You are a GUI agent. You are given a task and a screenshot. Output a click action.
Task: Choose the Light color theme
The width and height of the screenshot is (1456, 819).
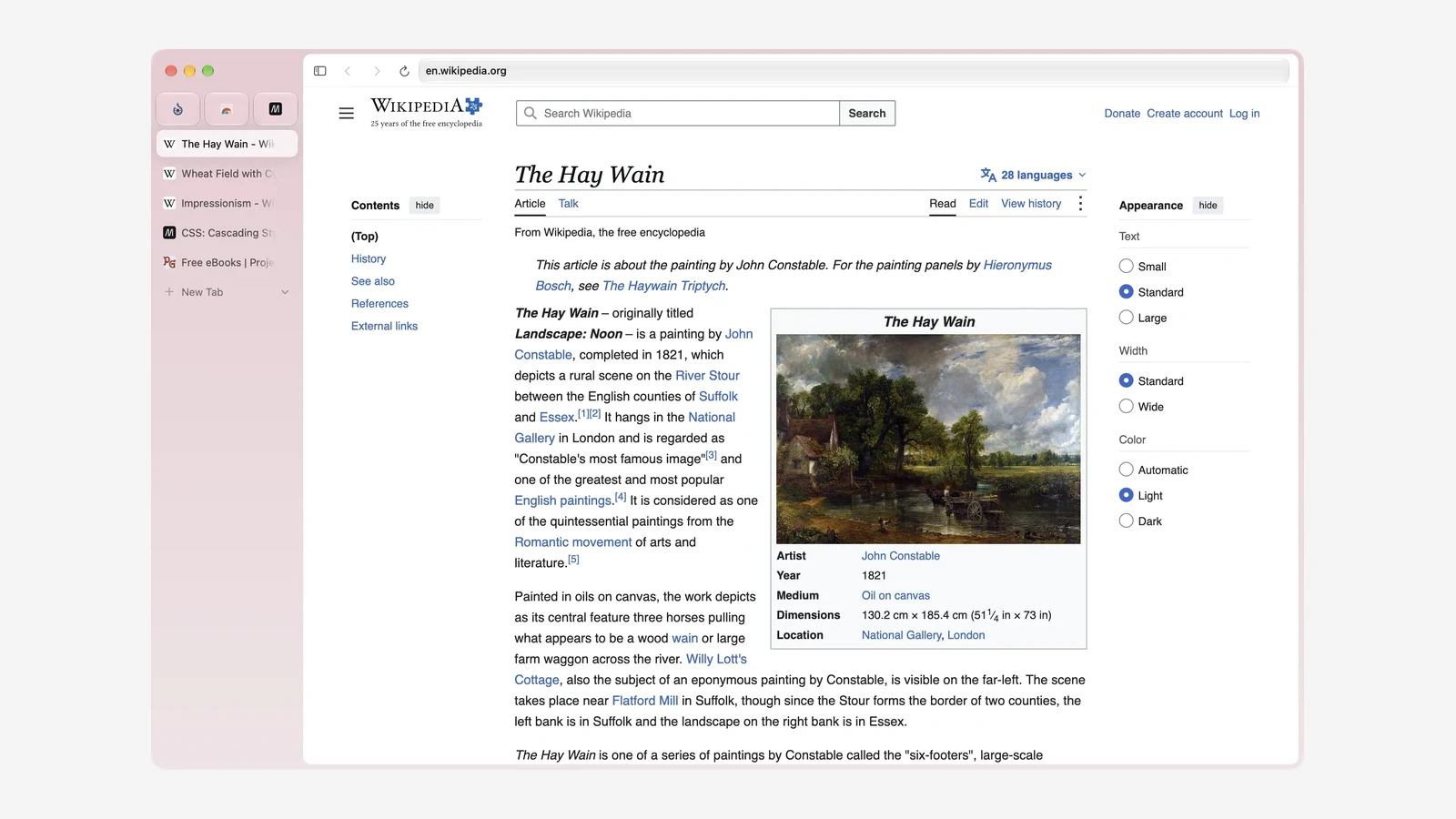(1127, 496)
